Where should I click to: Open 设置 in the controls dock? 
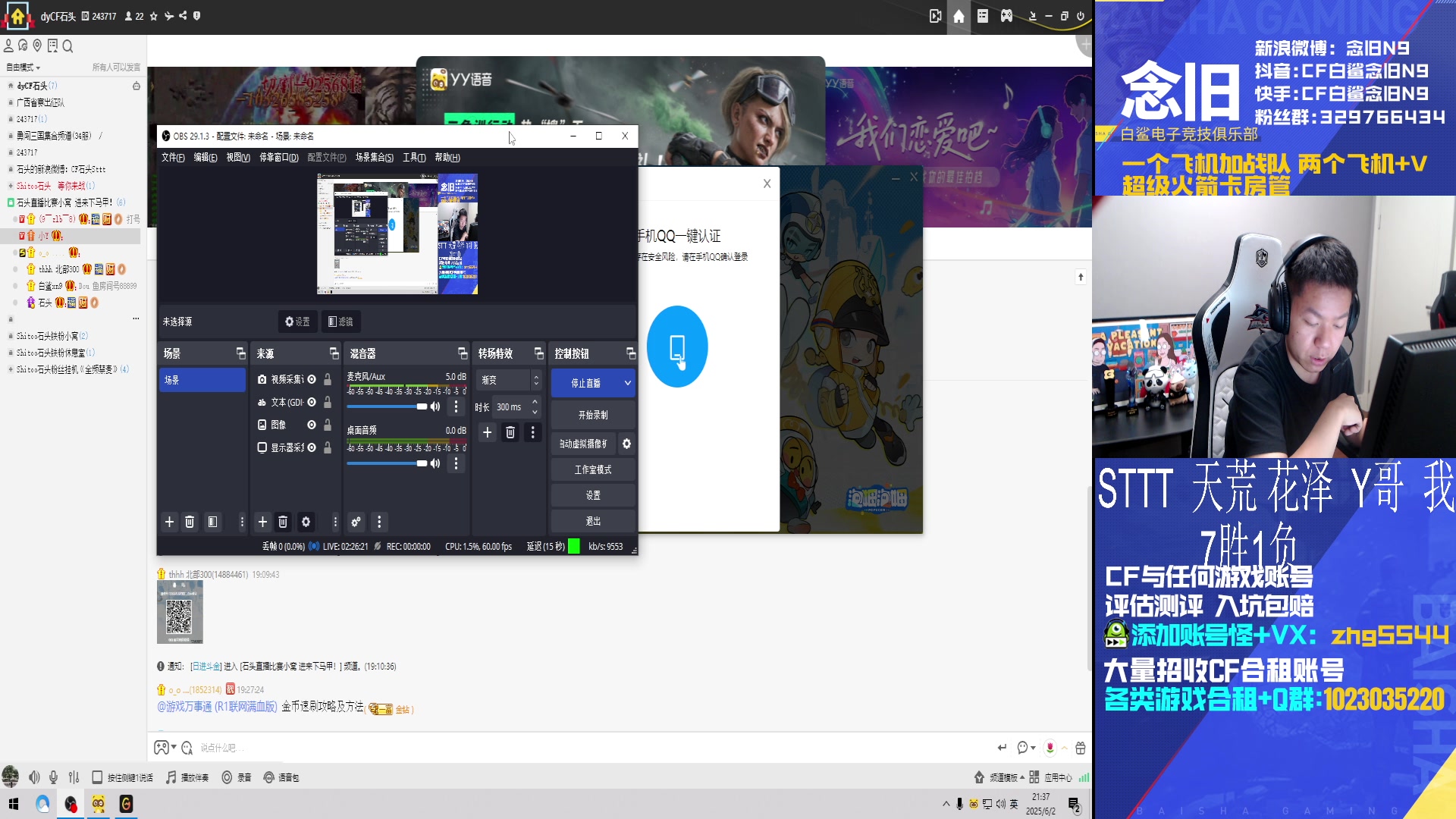[593, 495]
